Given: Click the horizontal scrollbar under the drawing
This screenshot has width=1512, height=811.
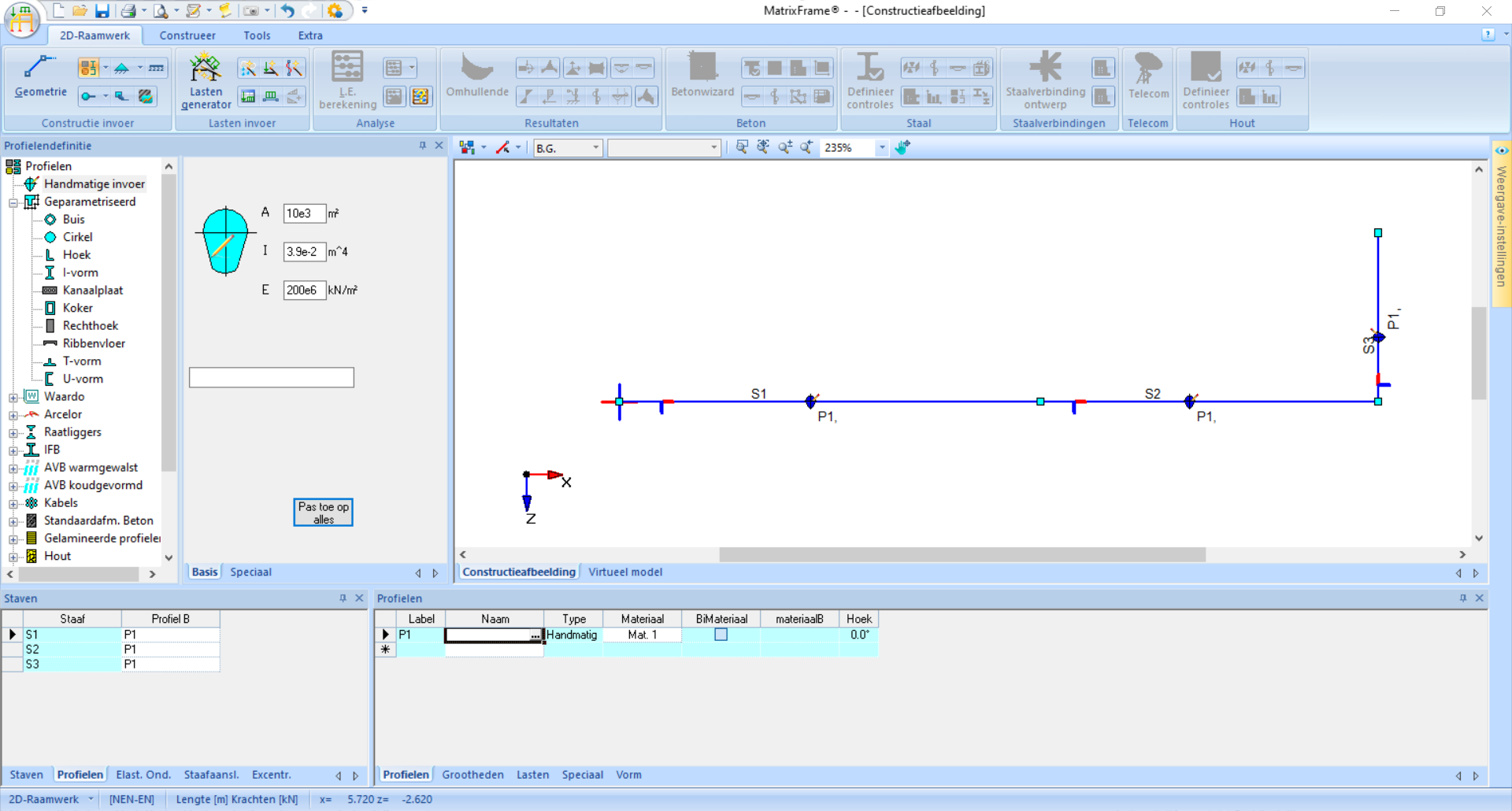Looking at the screenshot, I should [962, 555].
